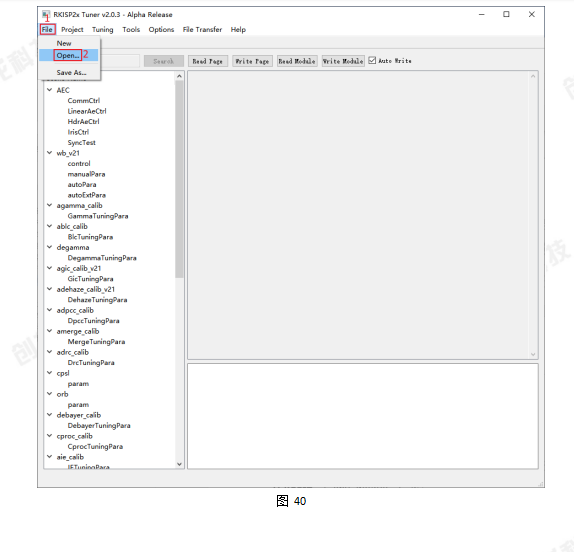Click the tree panel vertical scrollbar thumb

pyautogui.click(x=179, y=179)
